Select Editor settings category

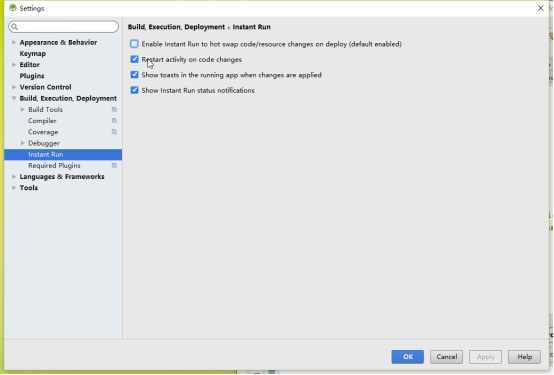(29, 65)
